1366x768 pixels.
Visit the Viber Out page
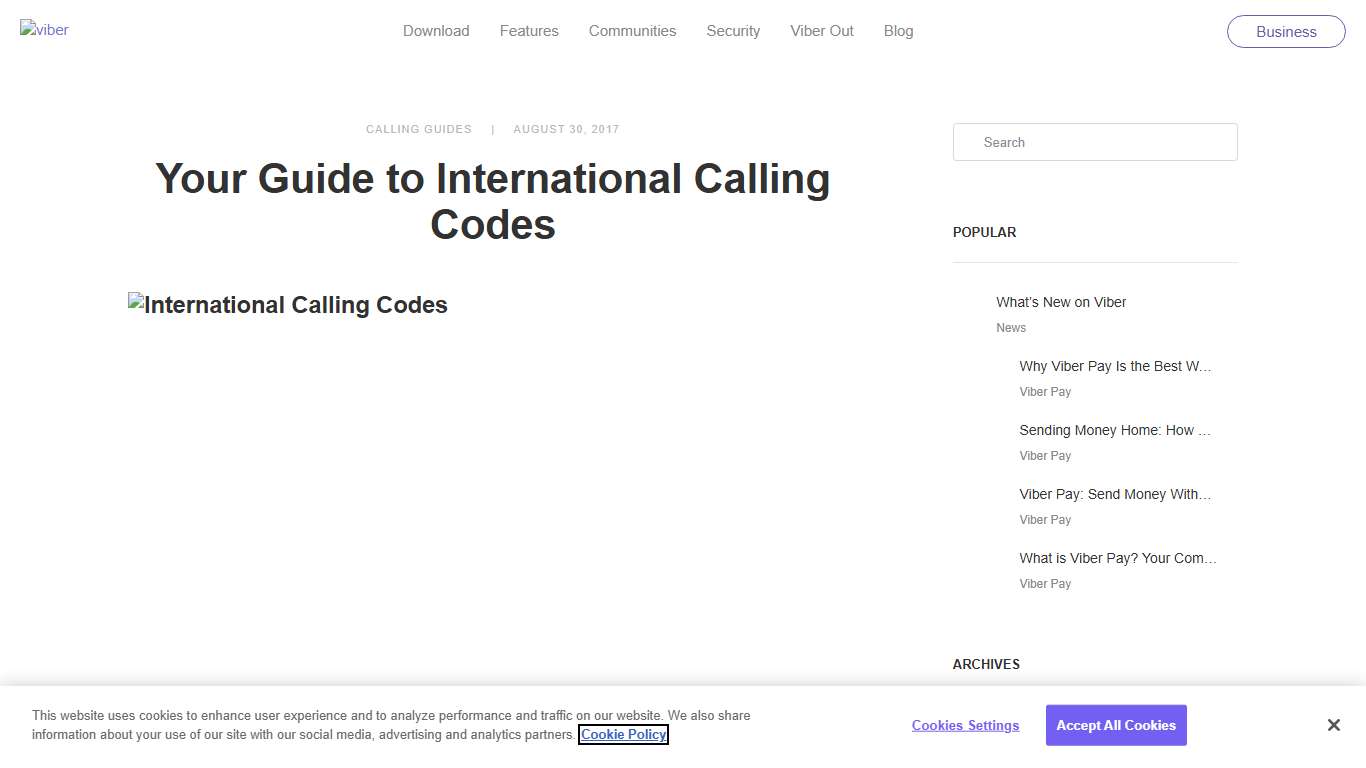(822, 31)
